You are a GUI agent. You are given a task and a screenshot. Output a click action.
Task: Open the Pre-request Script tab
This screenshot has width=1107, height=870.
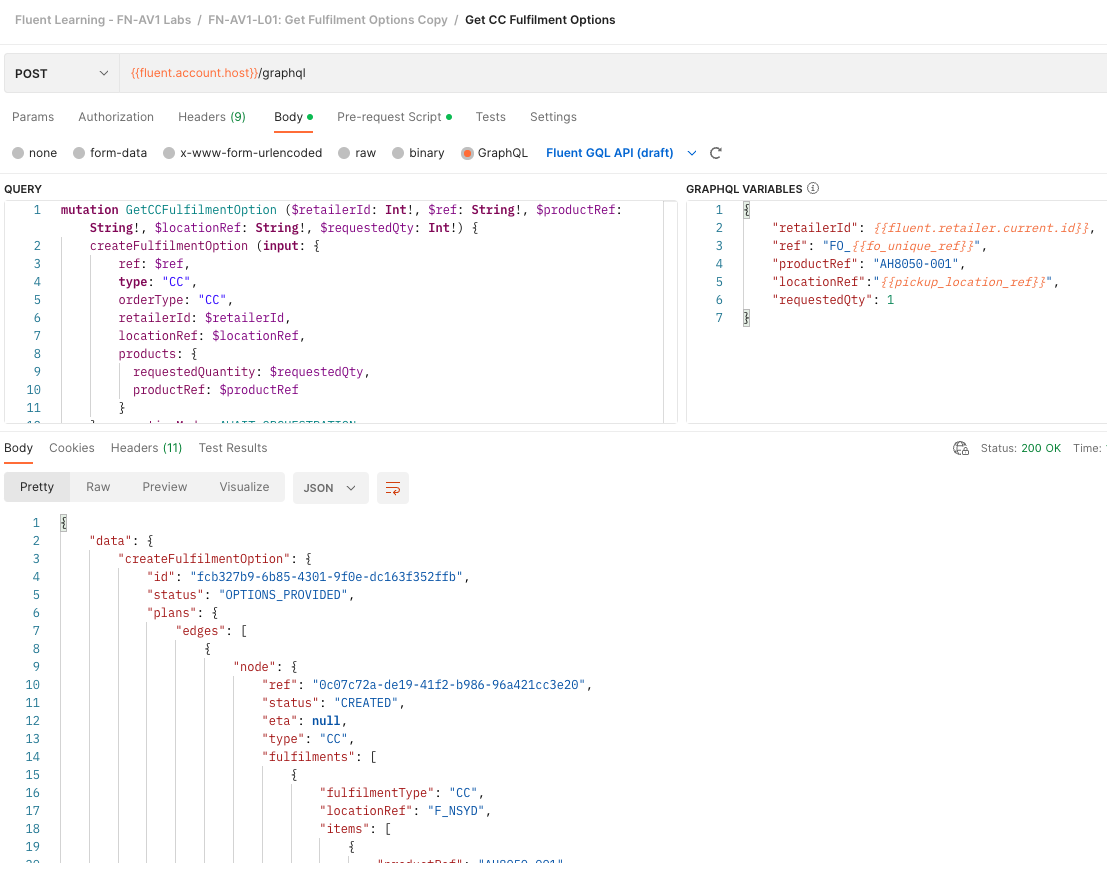point(394,117)
